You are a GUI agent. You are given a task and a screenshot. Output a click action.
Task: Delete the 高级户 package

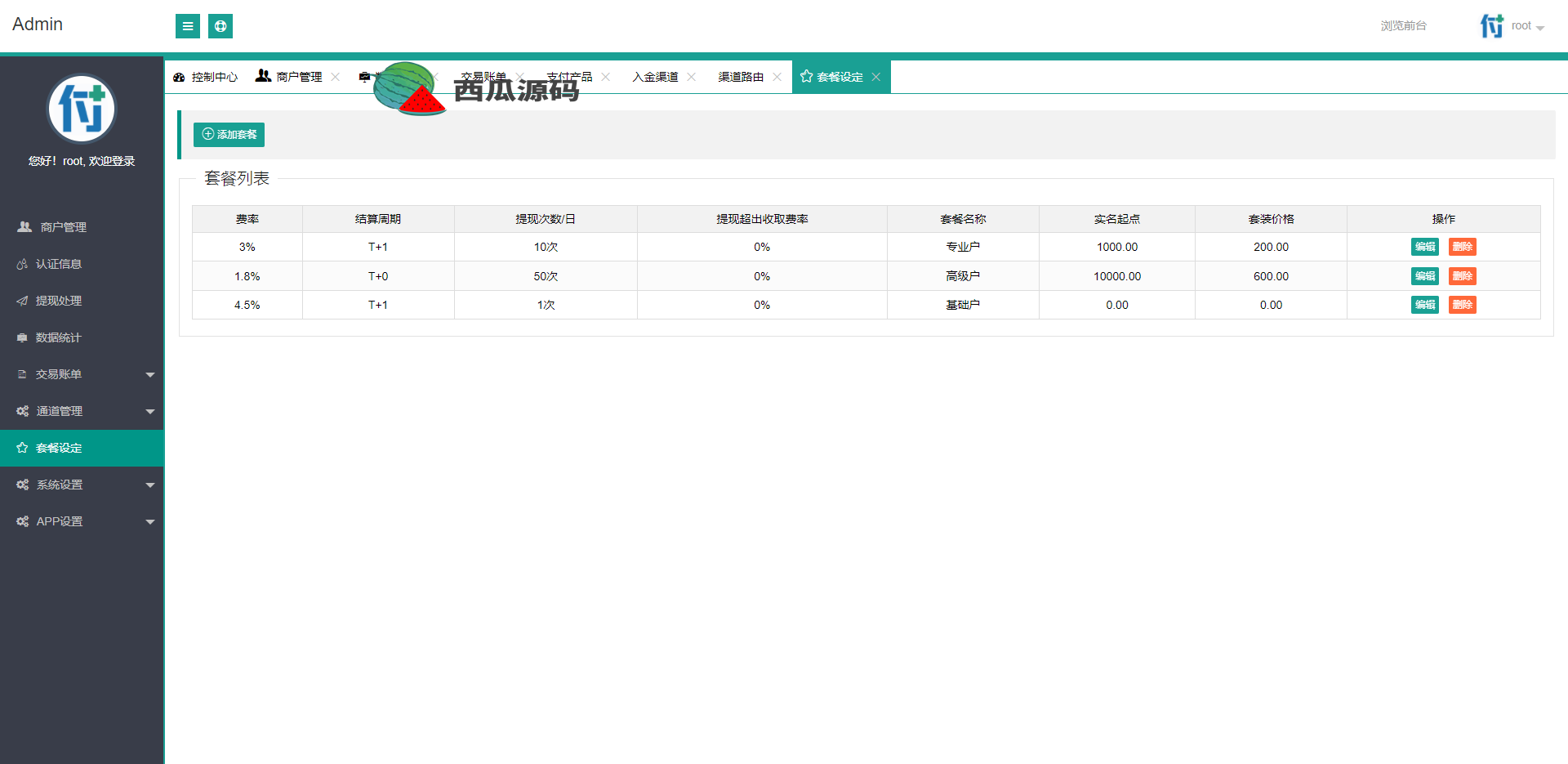(1463, 276)
